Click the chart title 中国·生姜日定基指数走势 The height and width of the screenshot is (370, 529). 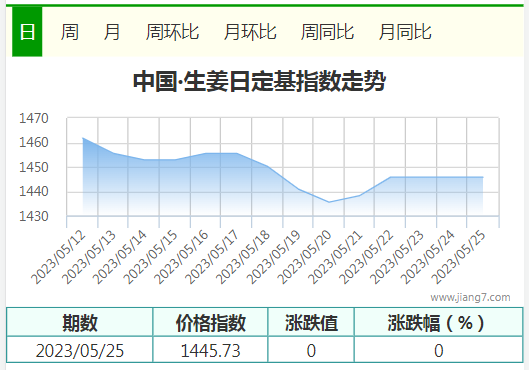pos(259,82)
